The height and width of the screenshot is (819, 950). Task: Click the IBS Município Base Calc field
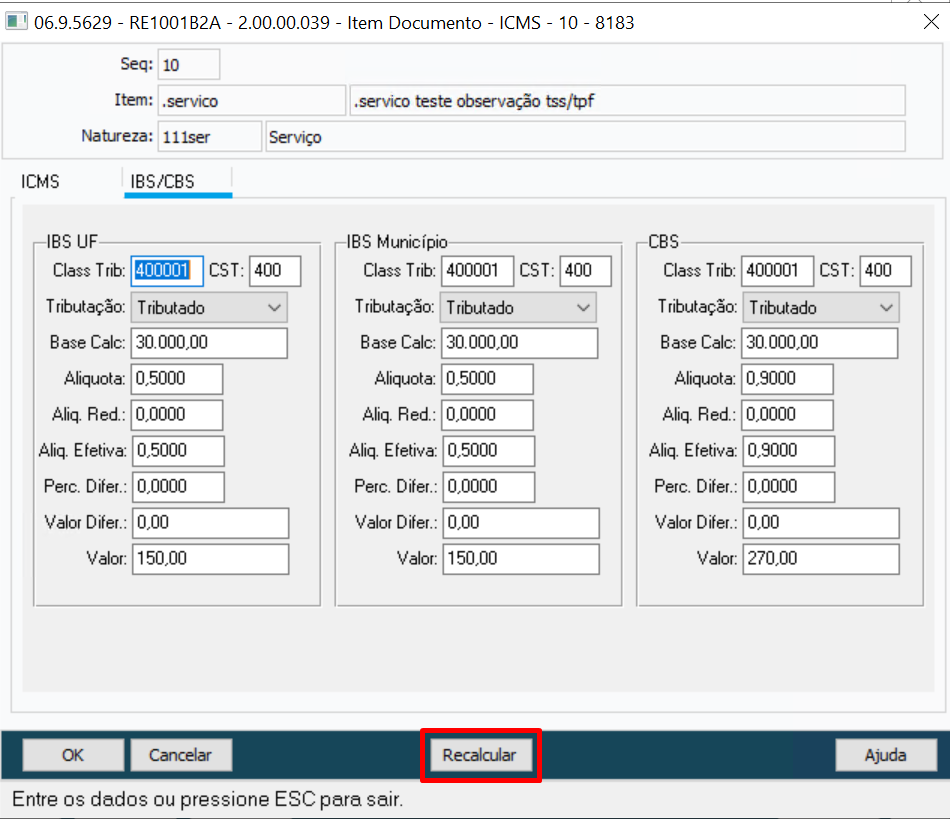tap(519, 343)
